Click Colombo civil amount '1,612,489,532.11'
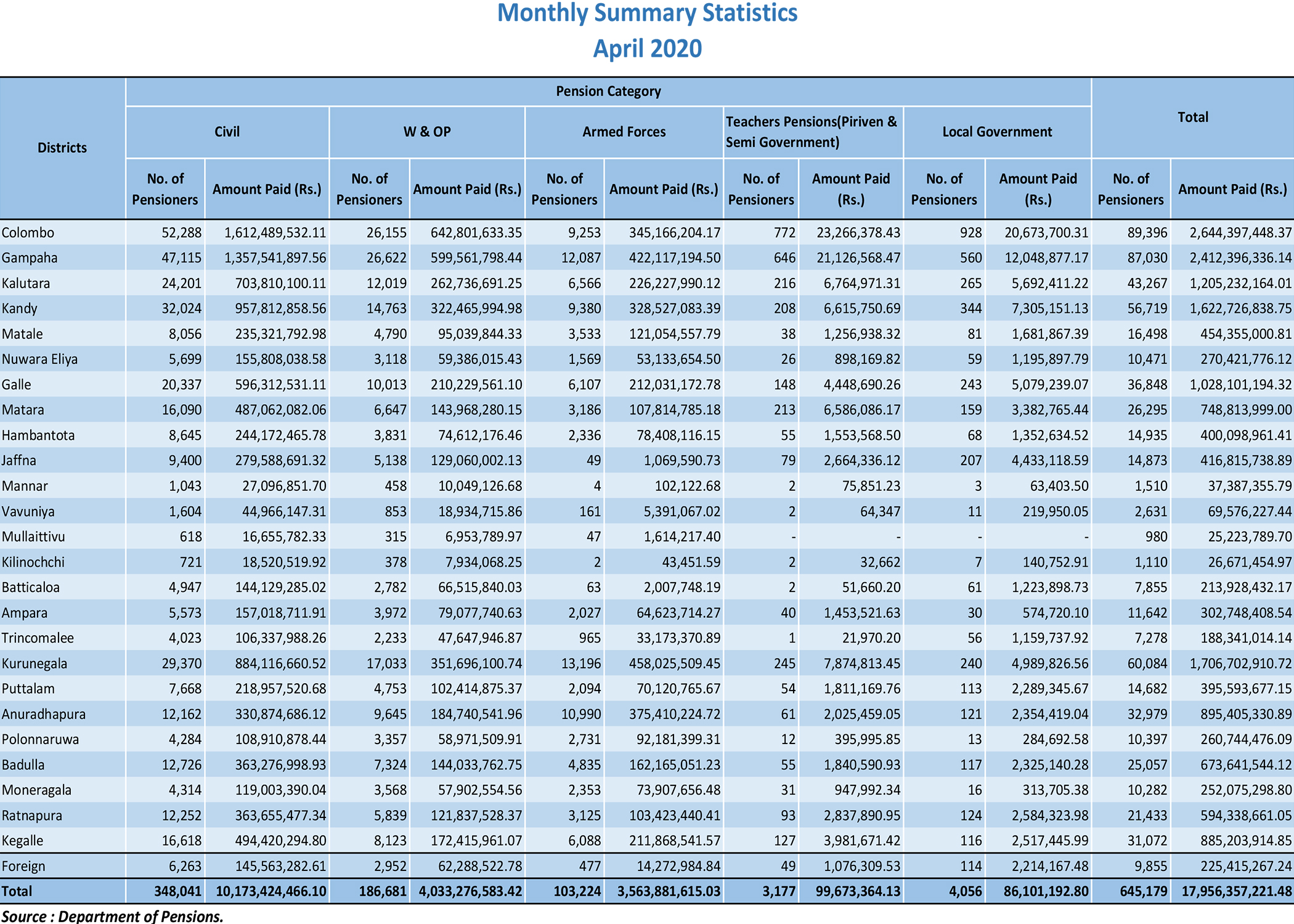 point(275,233)
